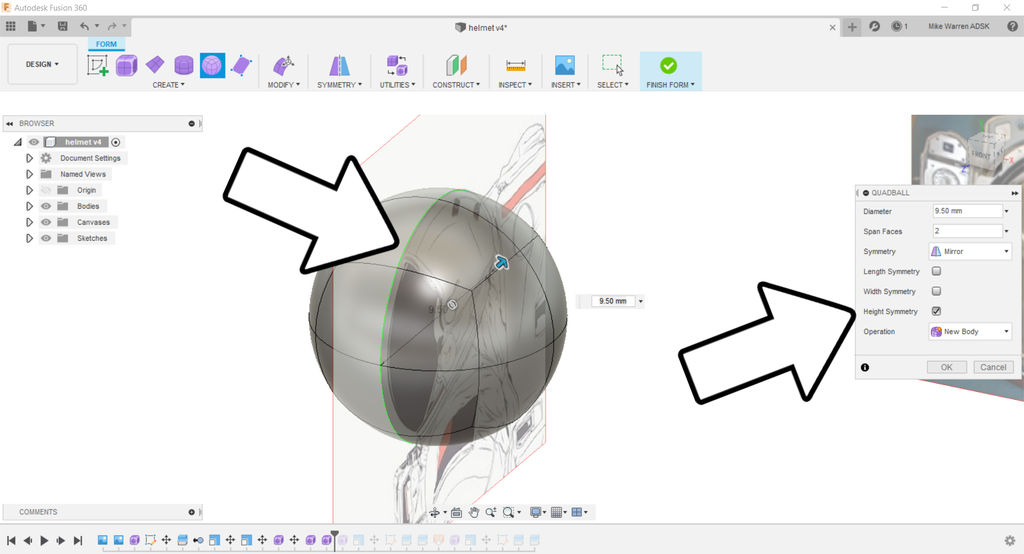Click OK in the Quadball dialog
1024x554 pixels.
946,367
